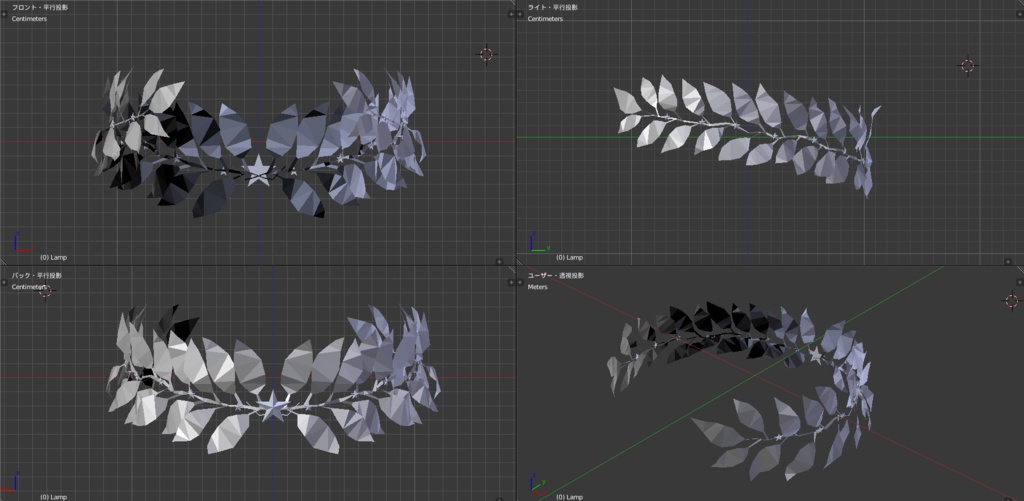
Task: Click the 3D cursor in User perspective view
Action: pos(1012,300)
